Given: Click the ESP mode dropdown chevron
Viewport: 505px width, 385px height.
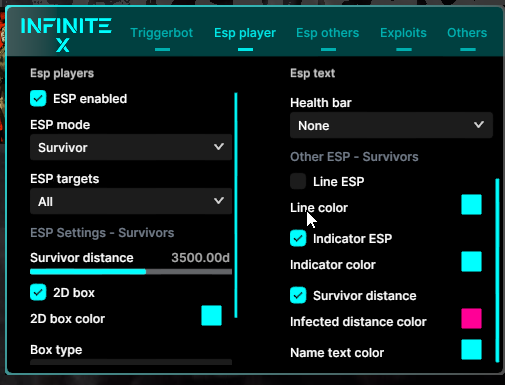Looking at the screenshot, I should [x=219, y=147].
